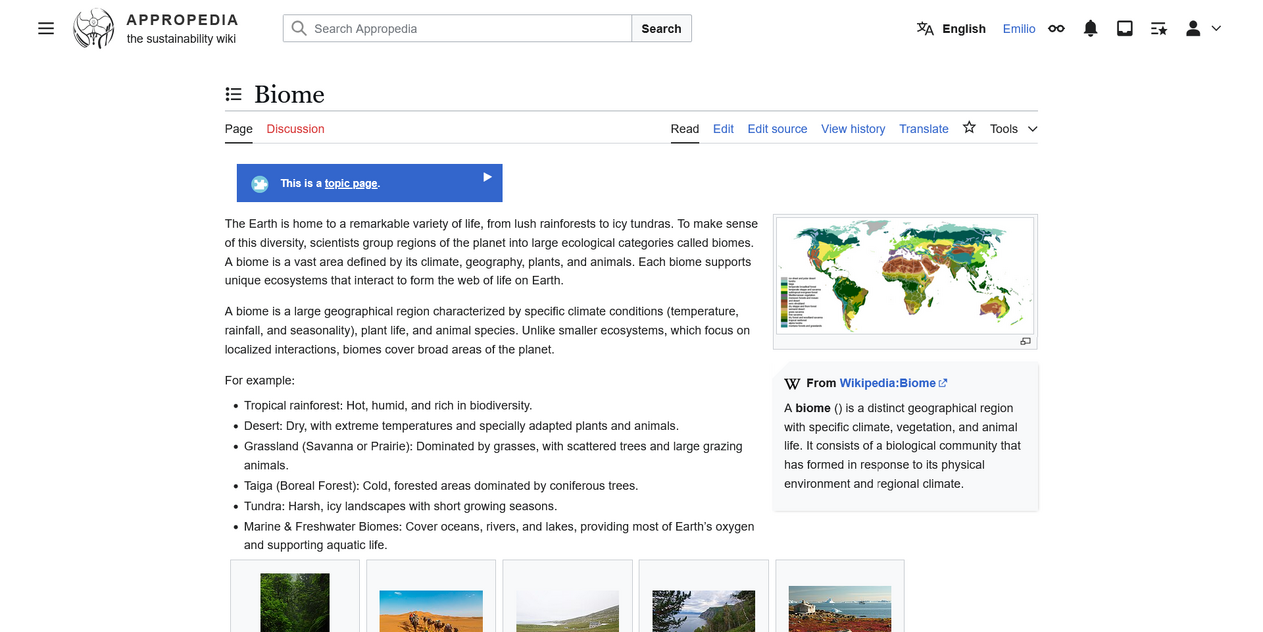Expand the user account menu
Screen dimensions: 1263x632
1203,28
